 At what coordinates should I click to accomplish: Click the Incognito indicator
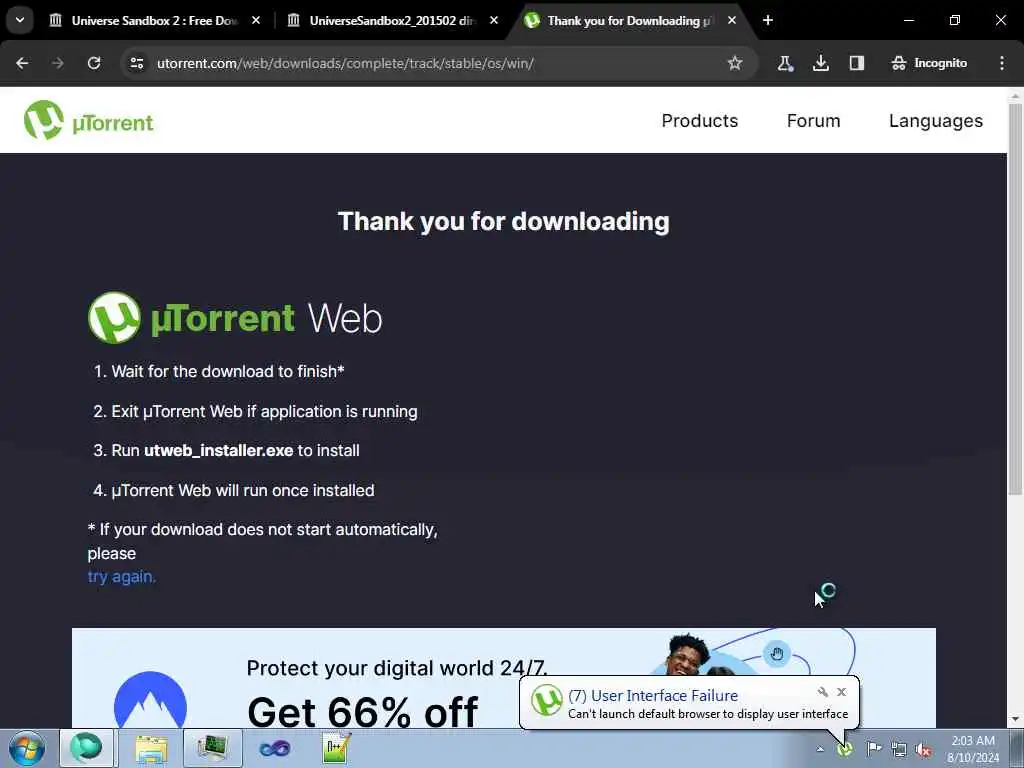coord(929,63)
